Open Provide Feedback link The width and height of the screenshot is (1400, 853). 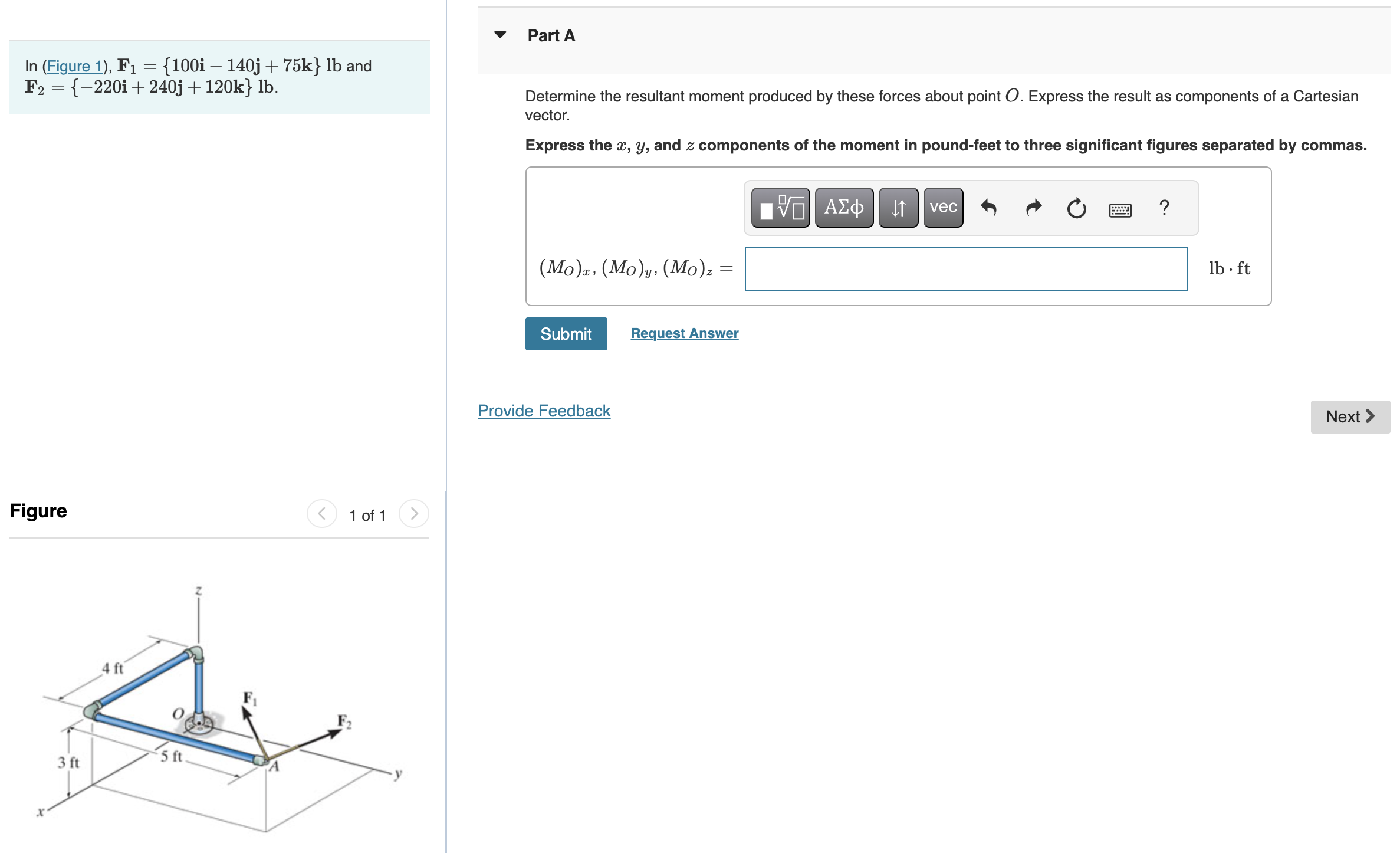(543, 411)
